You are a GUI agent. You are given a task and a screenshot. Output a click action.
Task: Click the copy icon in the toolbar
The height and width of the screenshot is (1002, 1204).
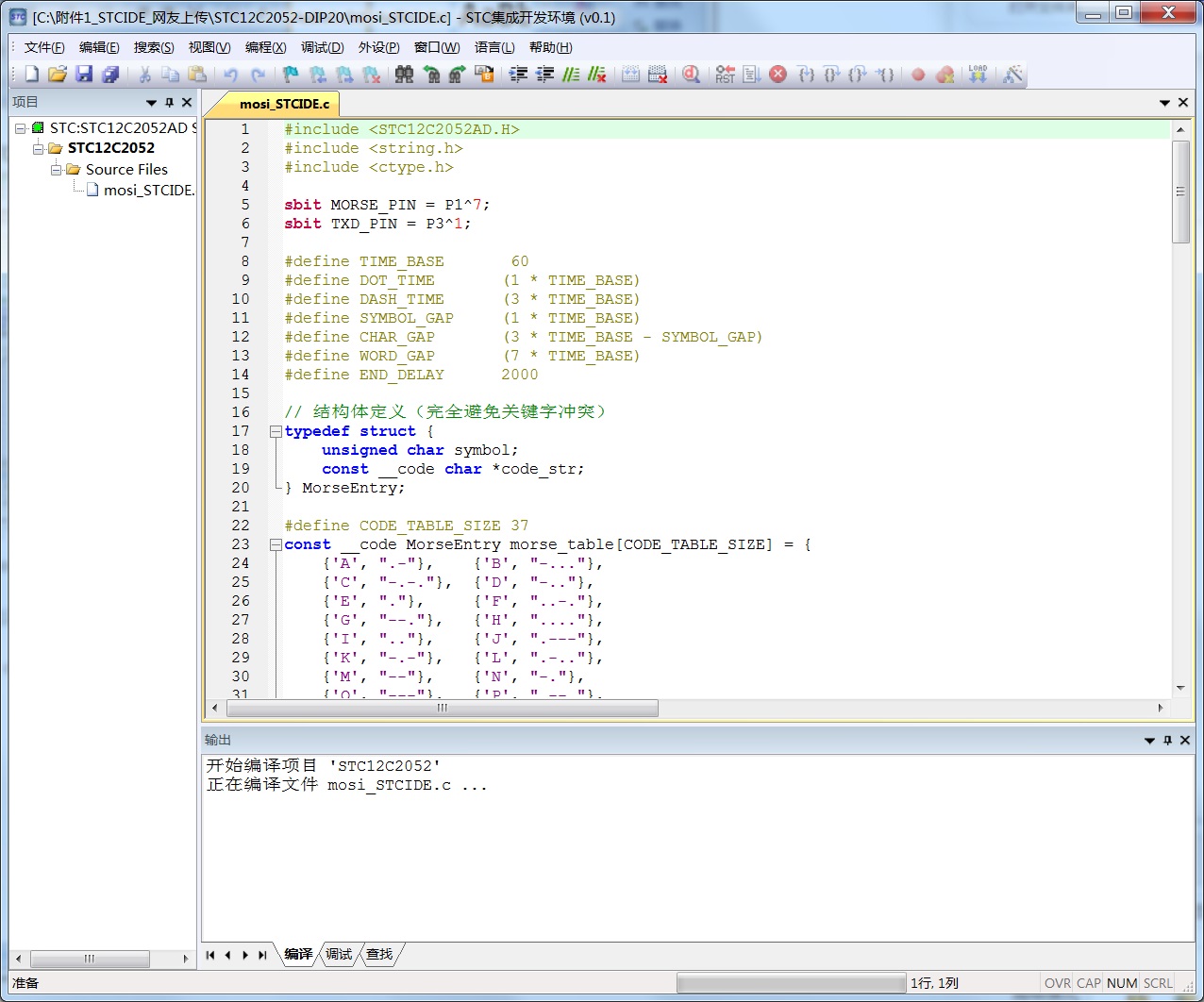171,75
